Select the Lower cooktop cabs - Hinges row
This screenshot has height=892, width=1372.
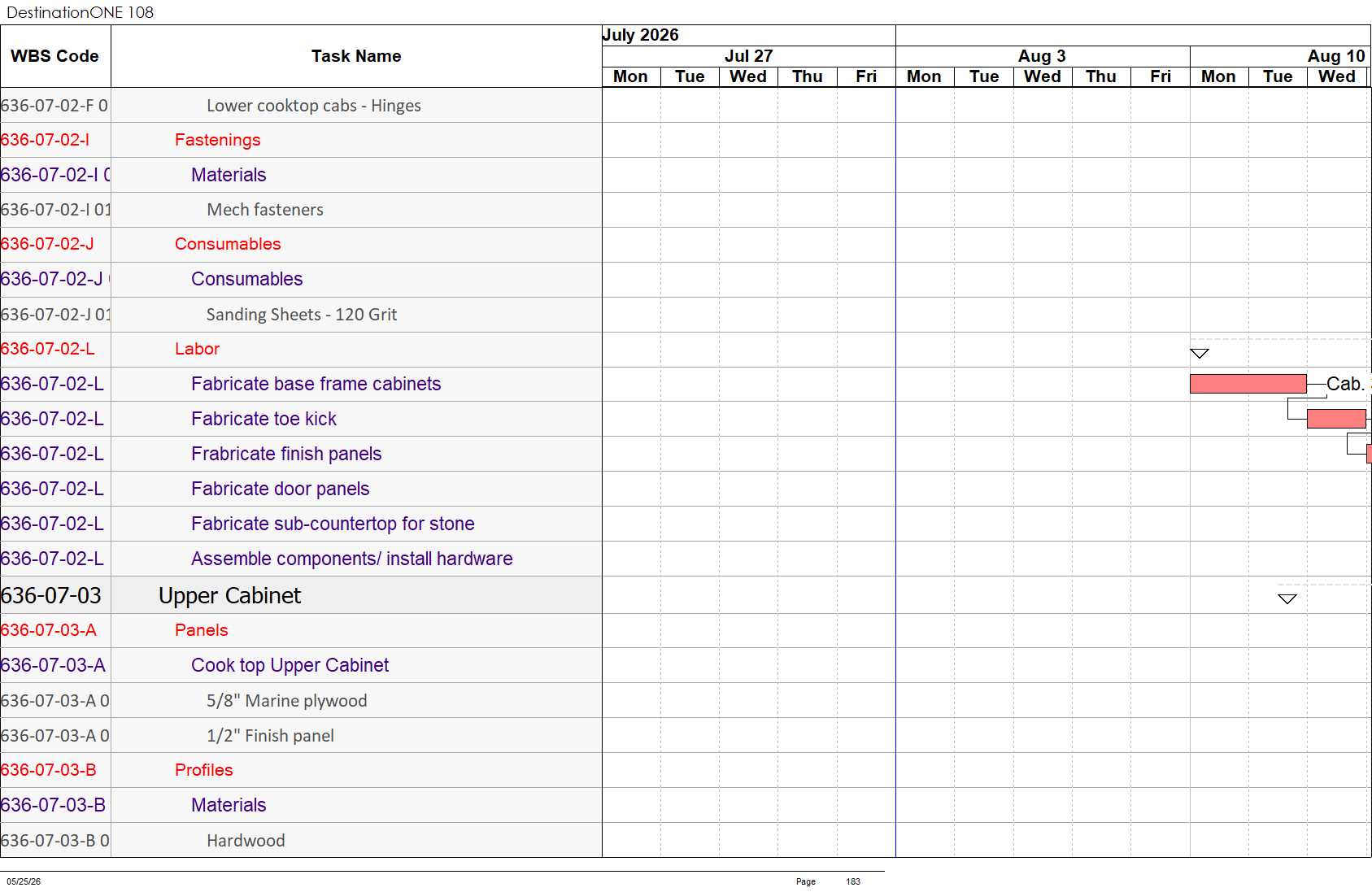(x=301, y=106)
